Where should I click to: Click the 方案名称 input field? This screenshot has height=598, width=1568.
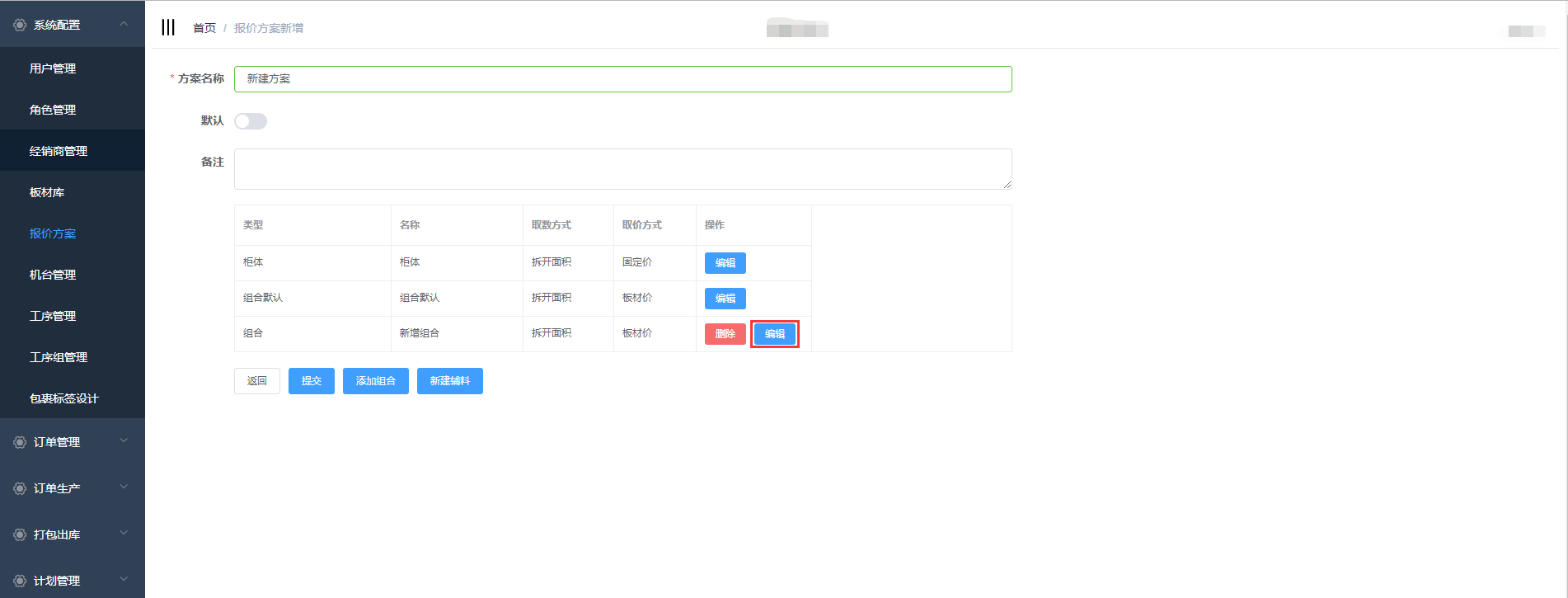622,79
